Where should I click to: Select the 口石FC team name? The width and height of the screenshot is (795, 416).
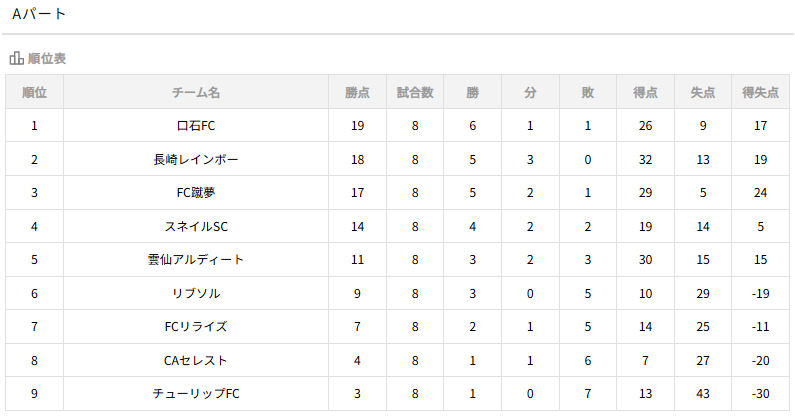point(196,126)
